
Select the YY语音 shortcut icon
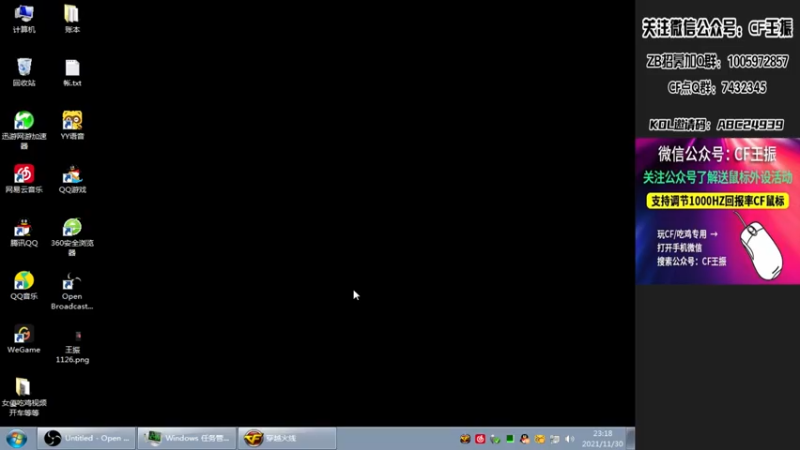point(72,126)
